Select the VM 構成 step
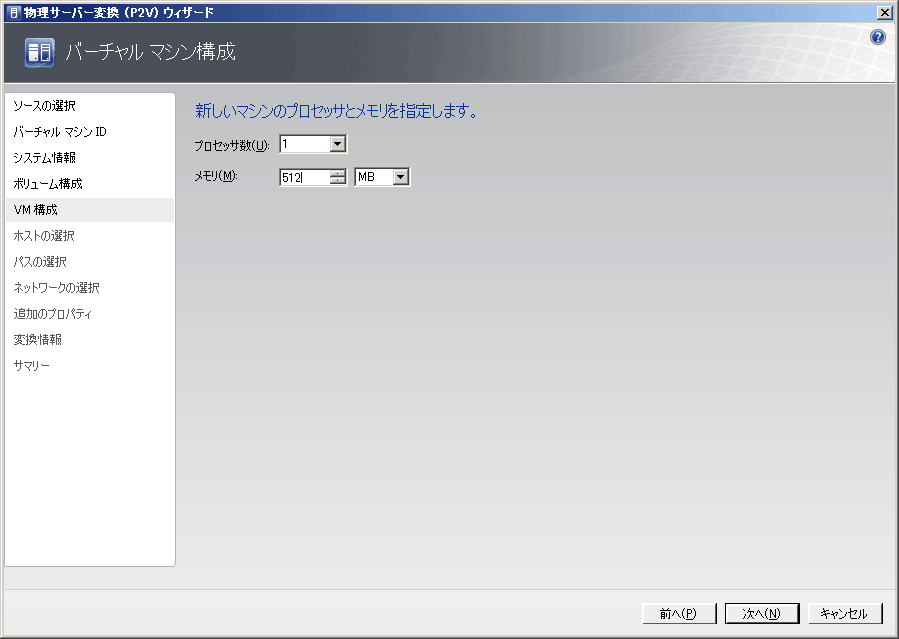Viewport: 899px width, 639px height. (89, 210)
